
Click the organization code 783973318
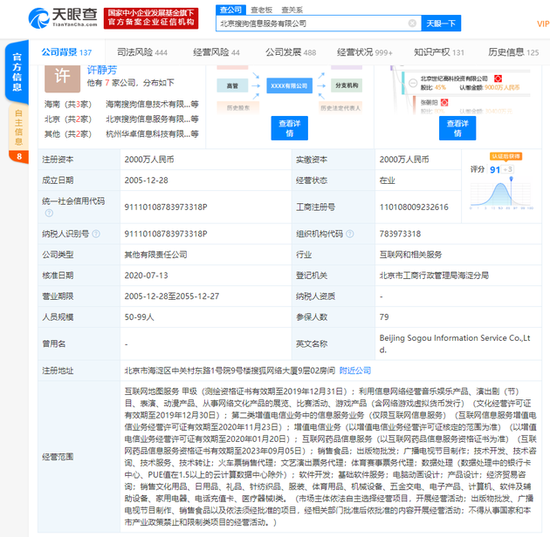coord(400,234)
